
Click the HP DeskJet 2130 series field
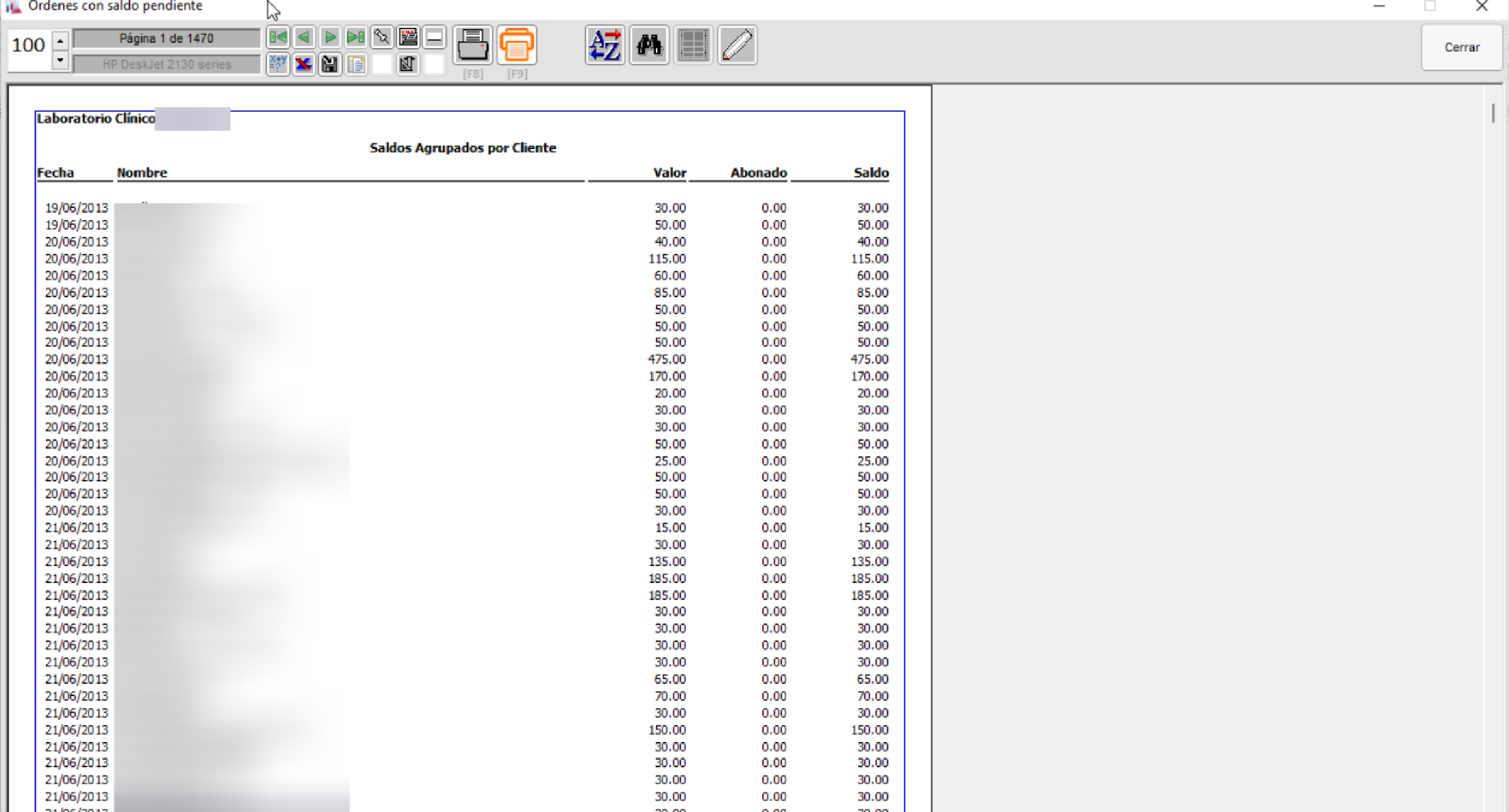167,64
